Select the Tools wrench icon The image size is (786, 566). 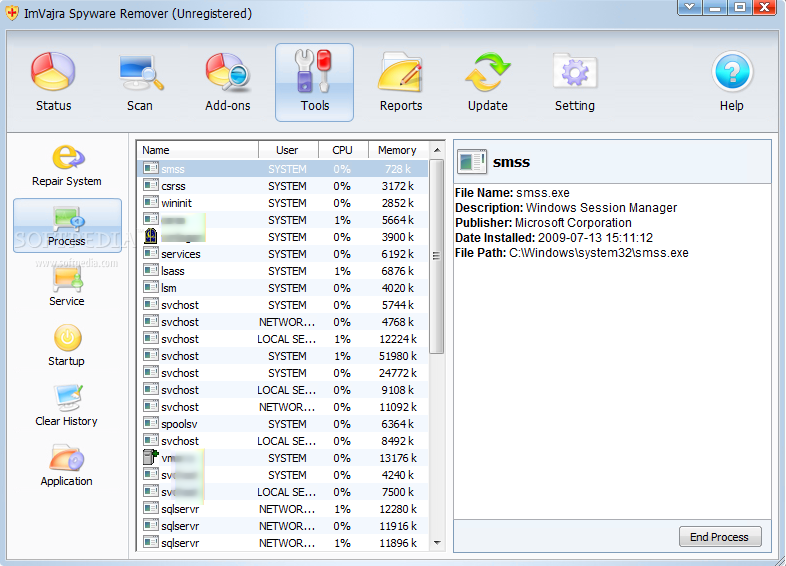[314, 71]
